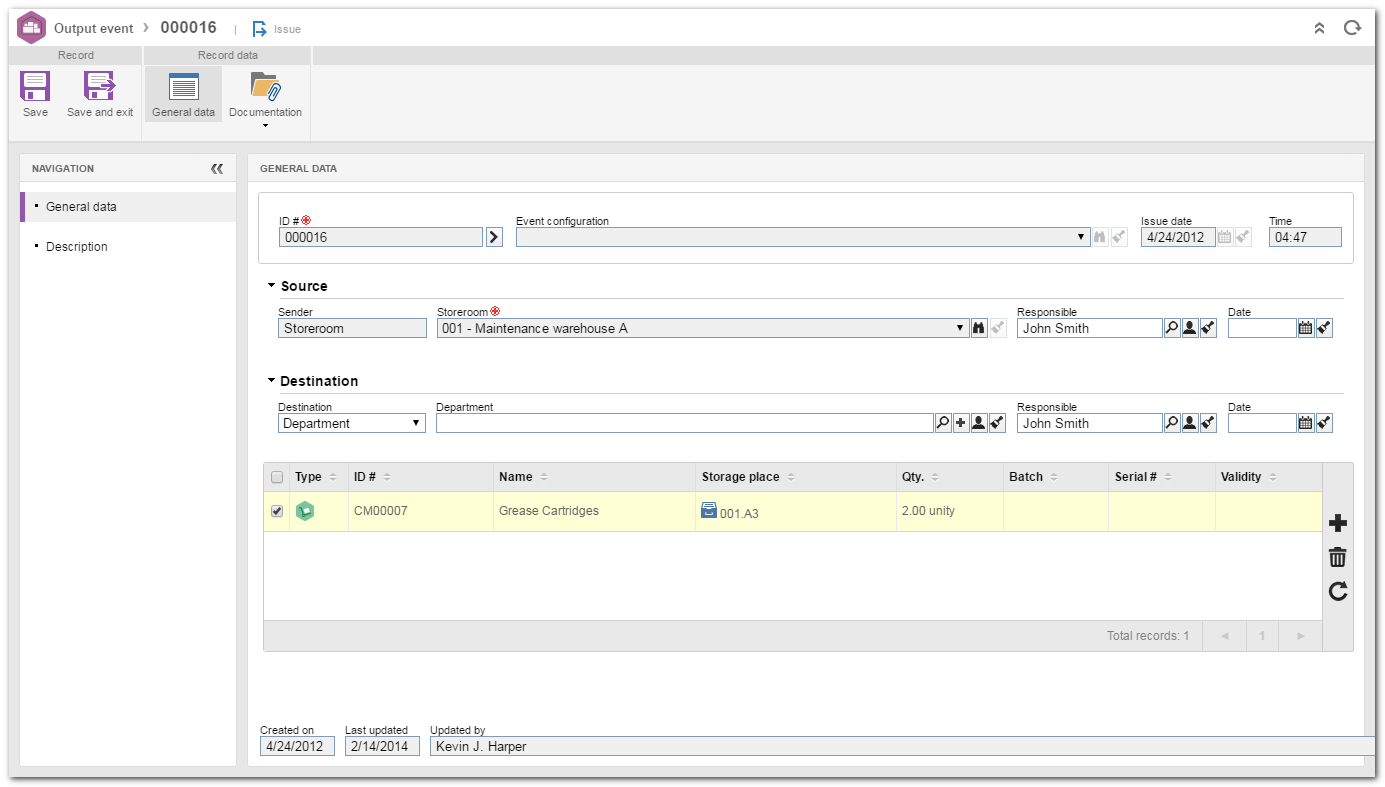Click the plus icon beside Department

coord(961,423)
